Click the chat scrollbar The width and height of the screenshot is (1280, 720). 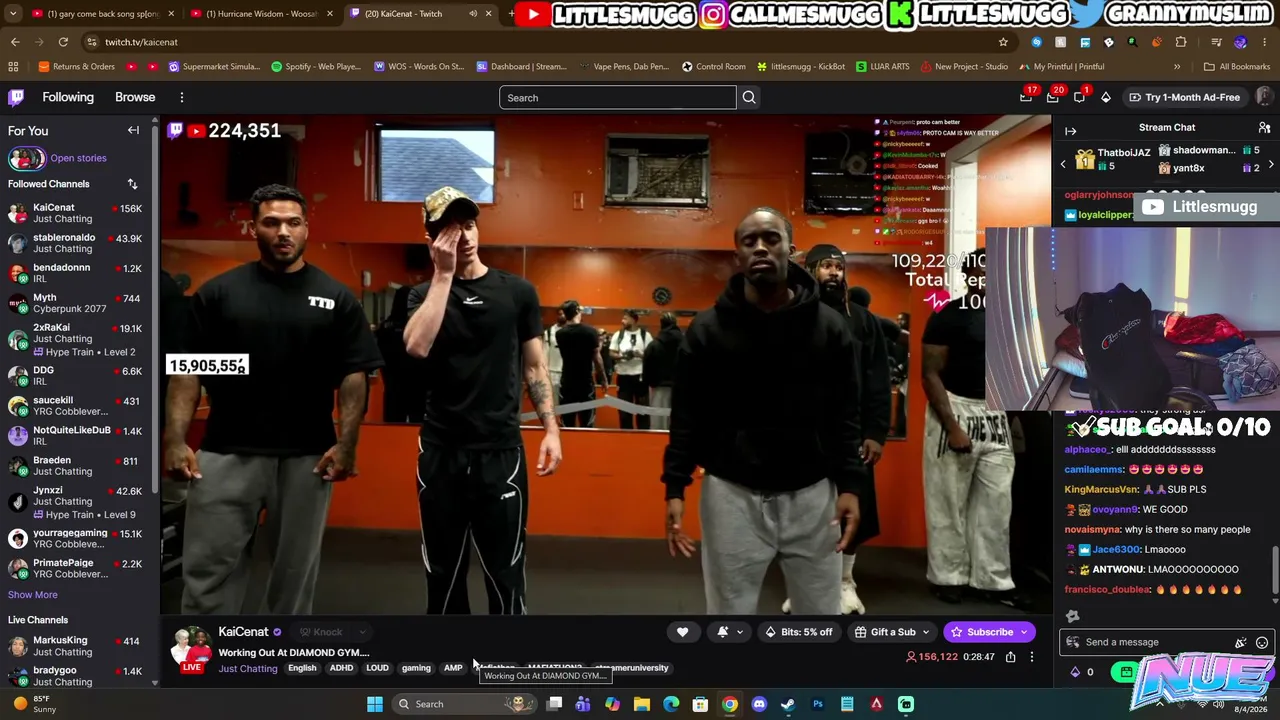(x=1274, y=570)
